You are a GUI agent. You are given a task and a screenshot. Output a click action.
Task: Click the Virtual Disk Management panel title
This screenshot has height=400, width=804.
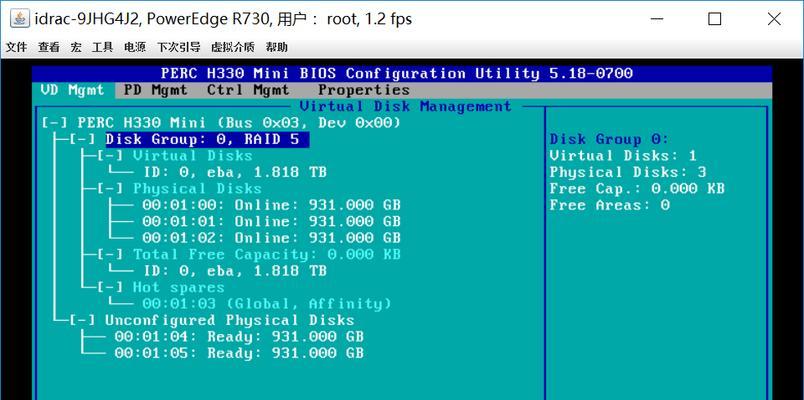(406, 107)
